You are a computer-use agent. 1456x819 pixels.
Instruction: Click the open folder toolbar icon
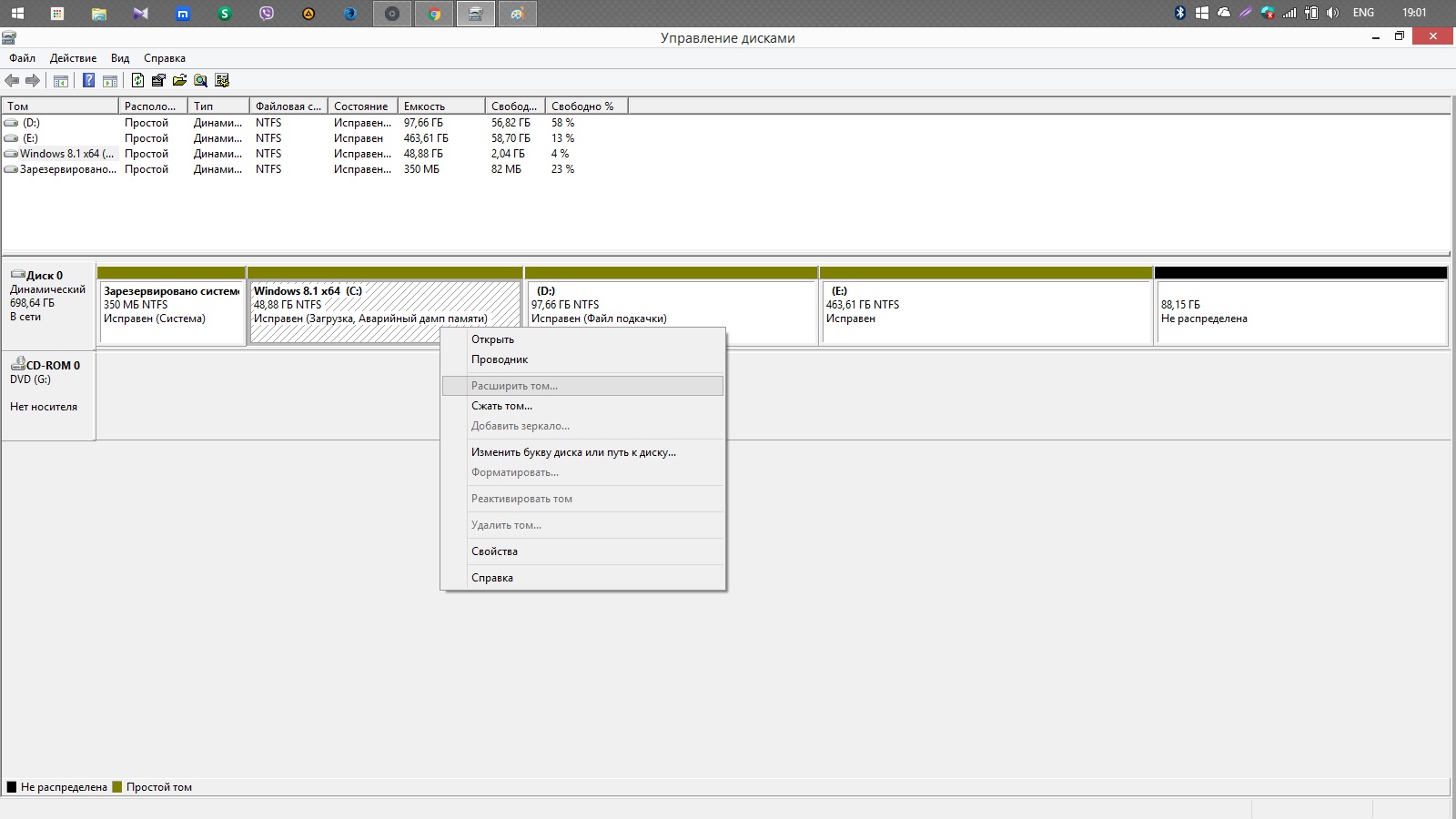[x=179, y=81]
